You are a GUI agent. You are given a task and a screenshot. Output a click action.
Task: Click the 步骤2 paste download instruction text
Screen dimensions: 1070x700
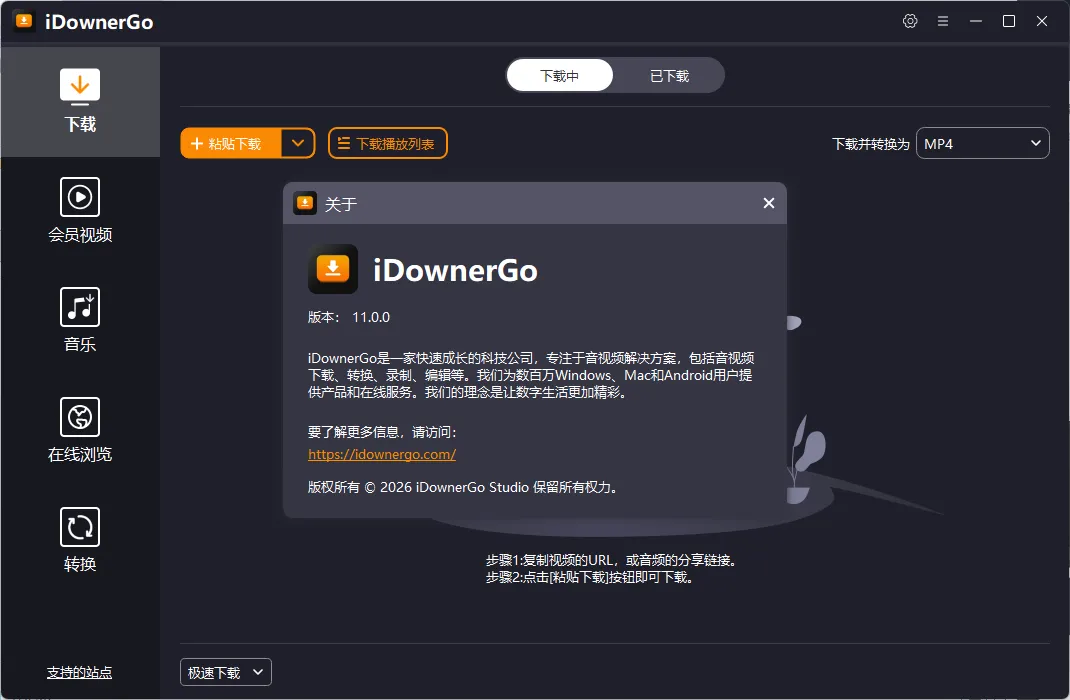tap(590, 577)
